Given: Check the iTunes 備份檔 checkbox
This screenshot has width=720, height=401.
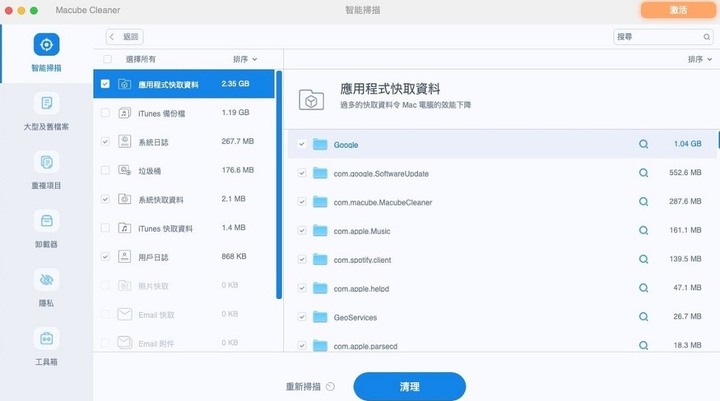Looking at the screenshot, I should 105,113.
